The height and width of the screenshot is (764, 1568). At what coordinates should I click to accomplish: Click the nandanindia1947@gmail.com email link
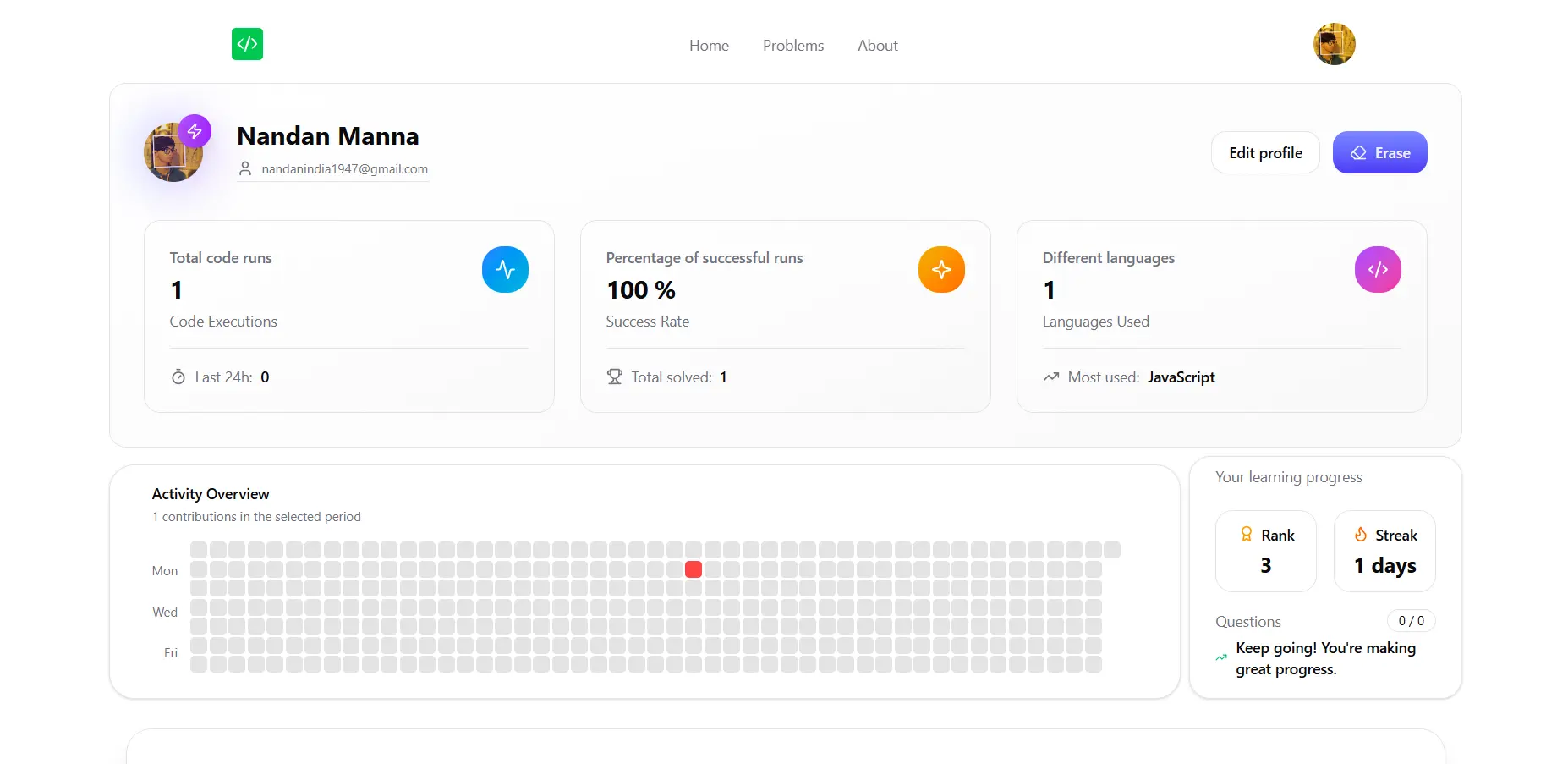tap(344, 169)
